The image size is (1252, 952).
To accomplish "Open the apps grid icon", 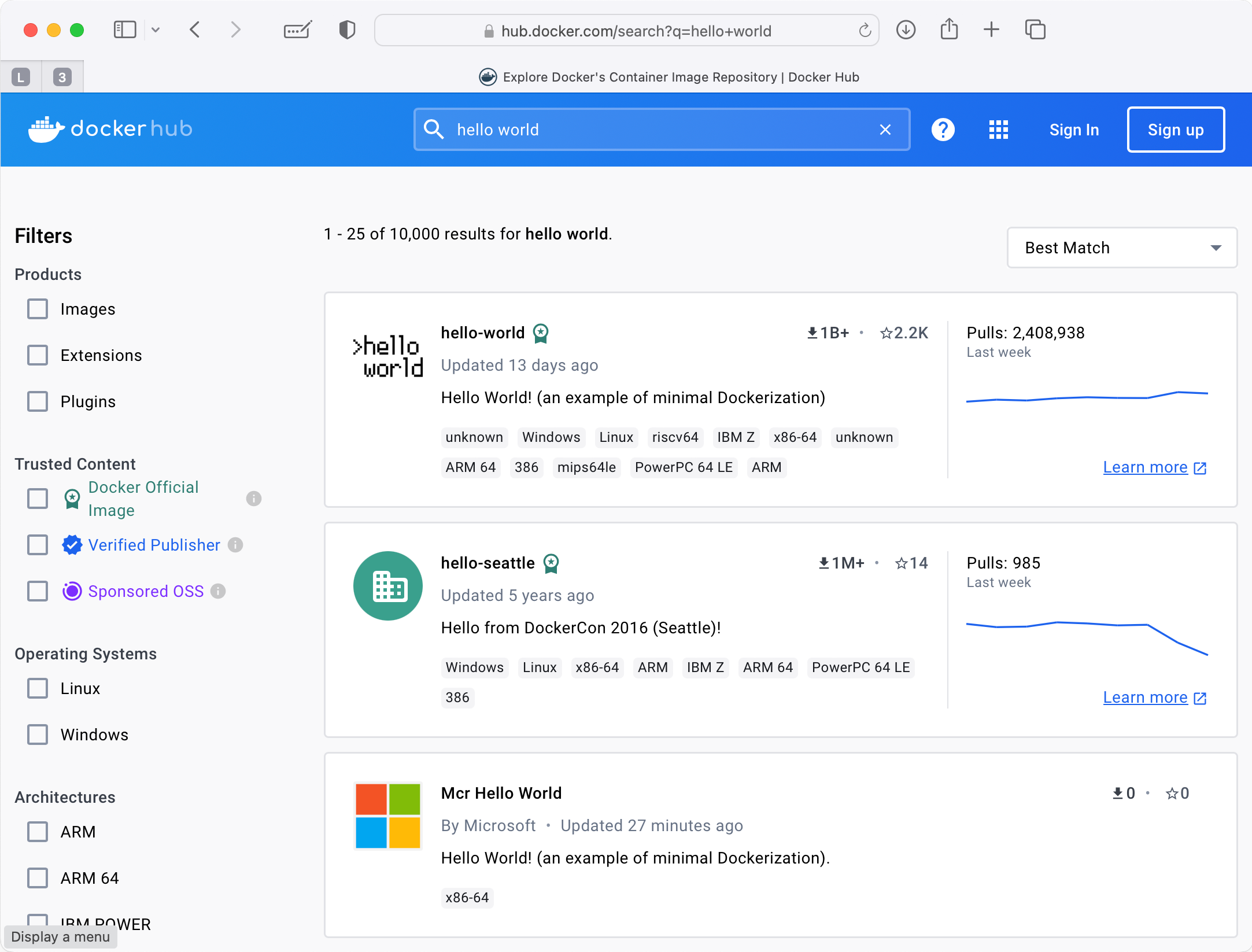I will (998, 130).
